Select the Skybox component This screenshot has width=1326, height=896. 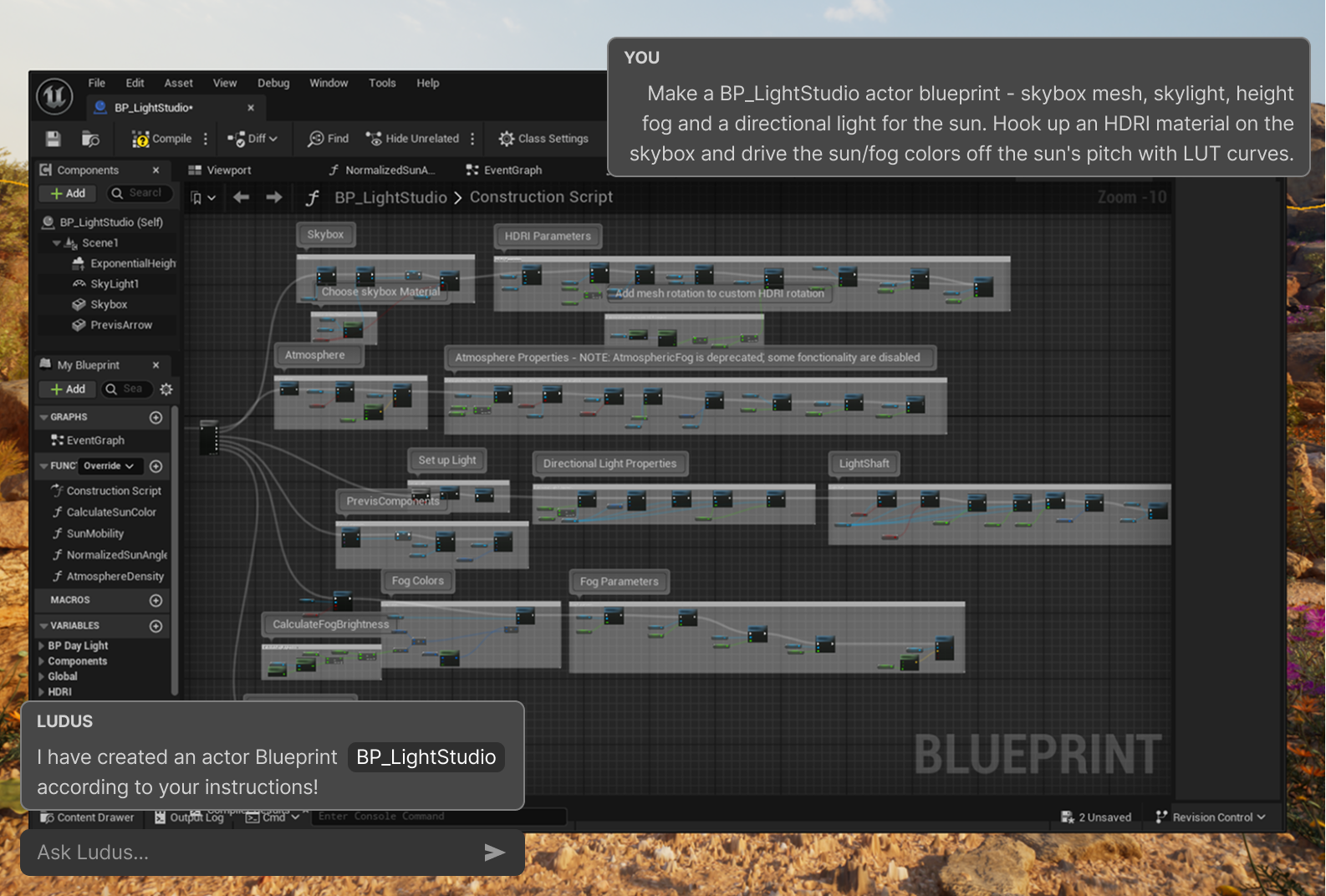(x=99, y=305)
